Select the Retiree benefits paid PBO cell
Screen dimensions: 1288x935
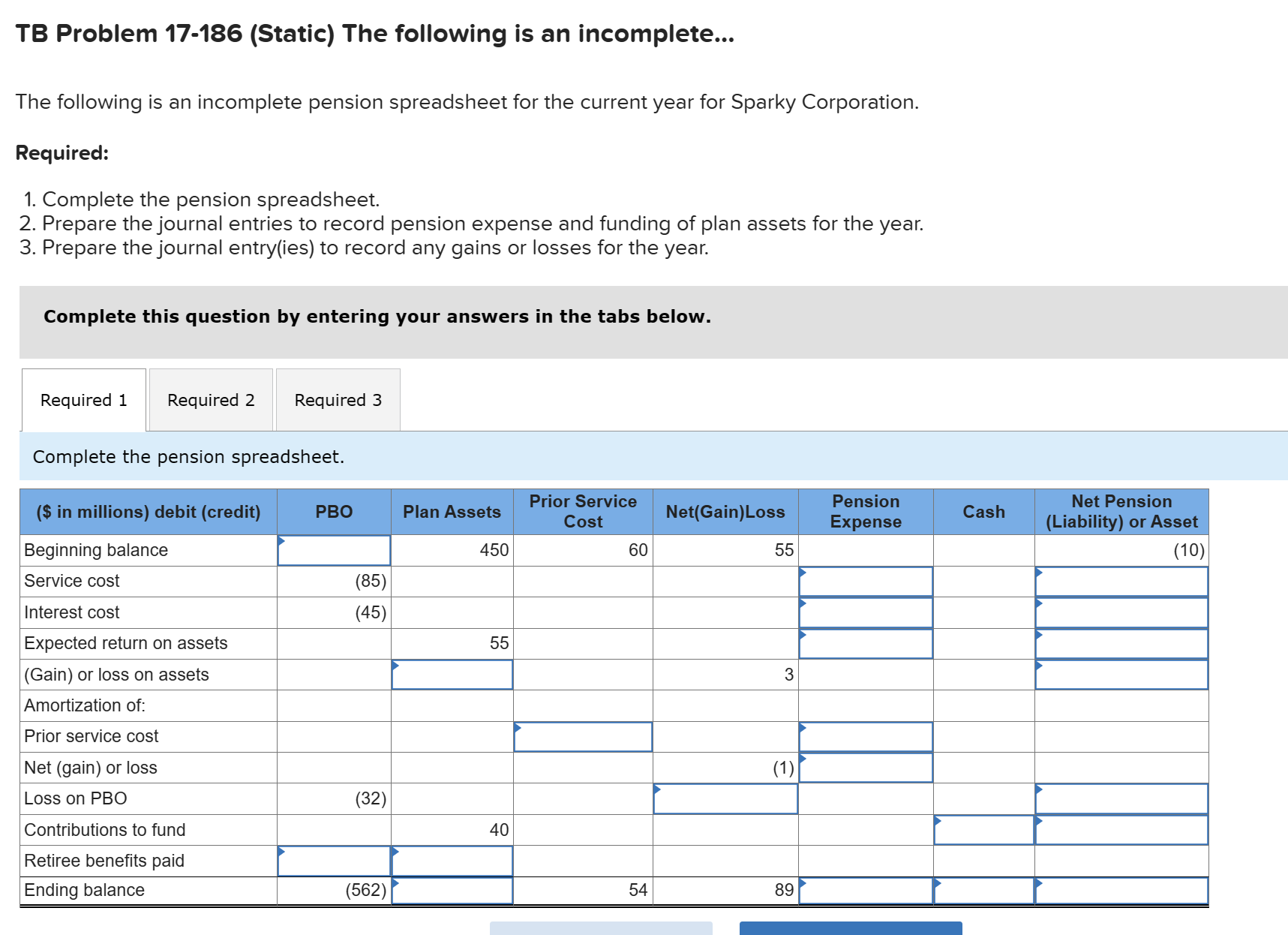coord(335,861)
